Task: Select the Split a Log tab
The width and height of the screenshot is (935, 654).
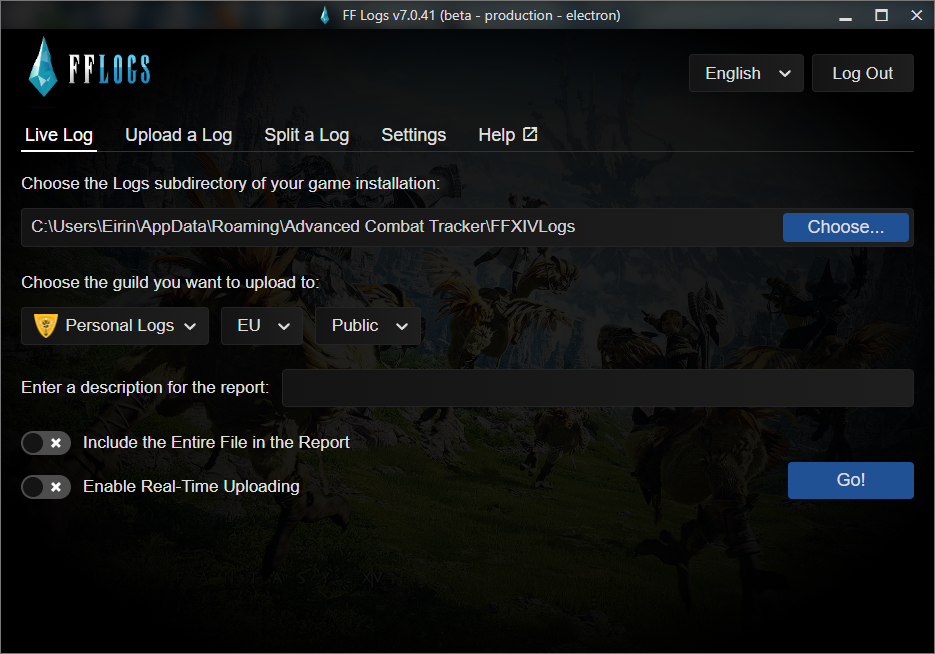Action: coord(306,135)
